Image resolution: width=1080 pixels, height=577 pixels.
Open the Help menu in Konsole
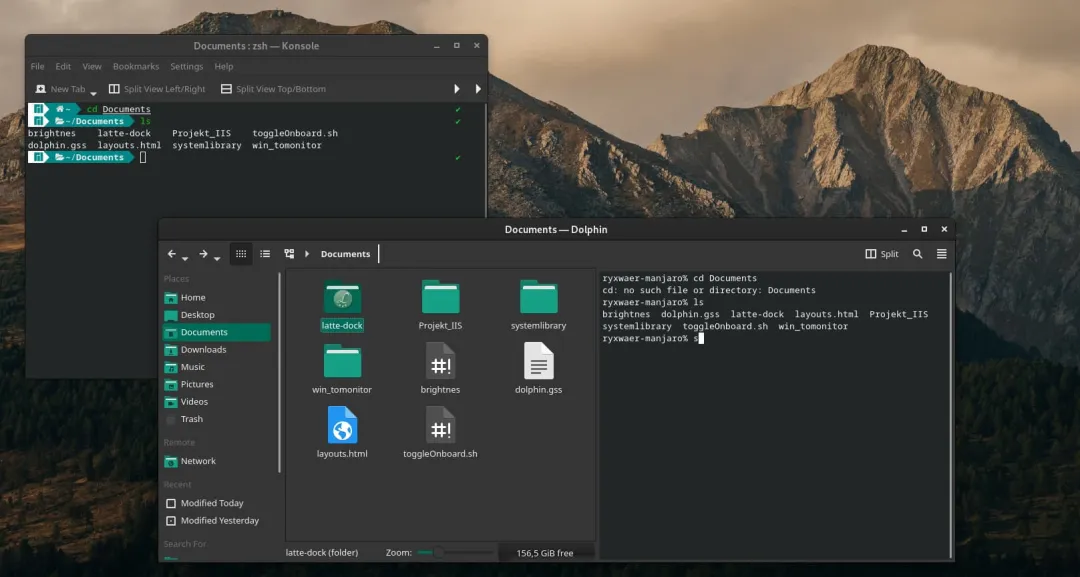tap(224, 67)
